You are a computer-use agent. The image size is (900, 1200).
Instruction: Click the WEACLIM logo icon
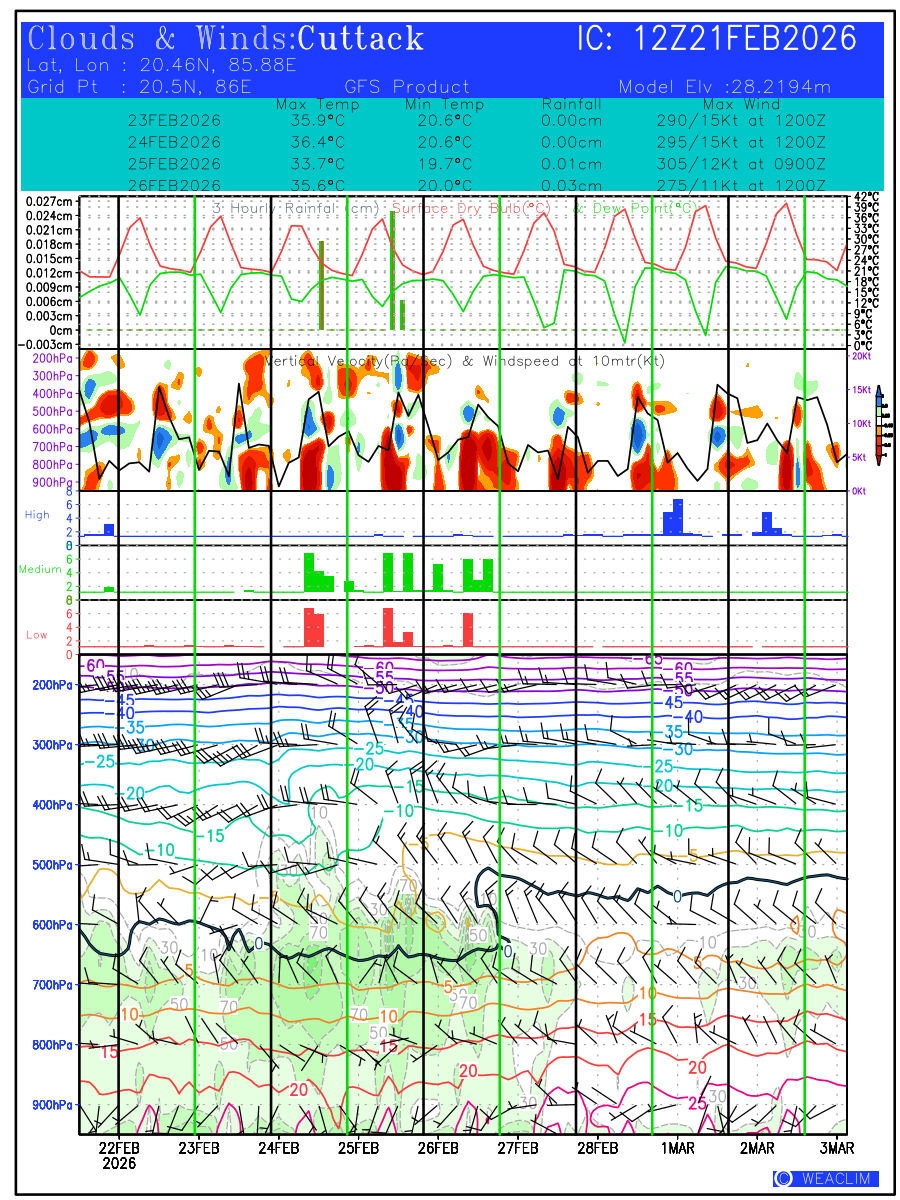pos(783,1178)
